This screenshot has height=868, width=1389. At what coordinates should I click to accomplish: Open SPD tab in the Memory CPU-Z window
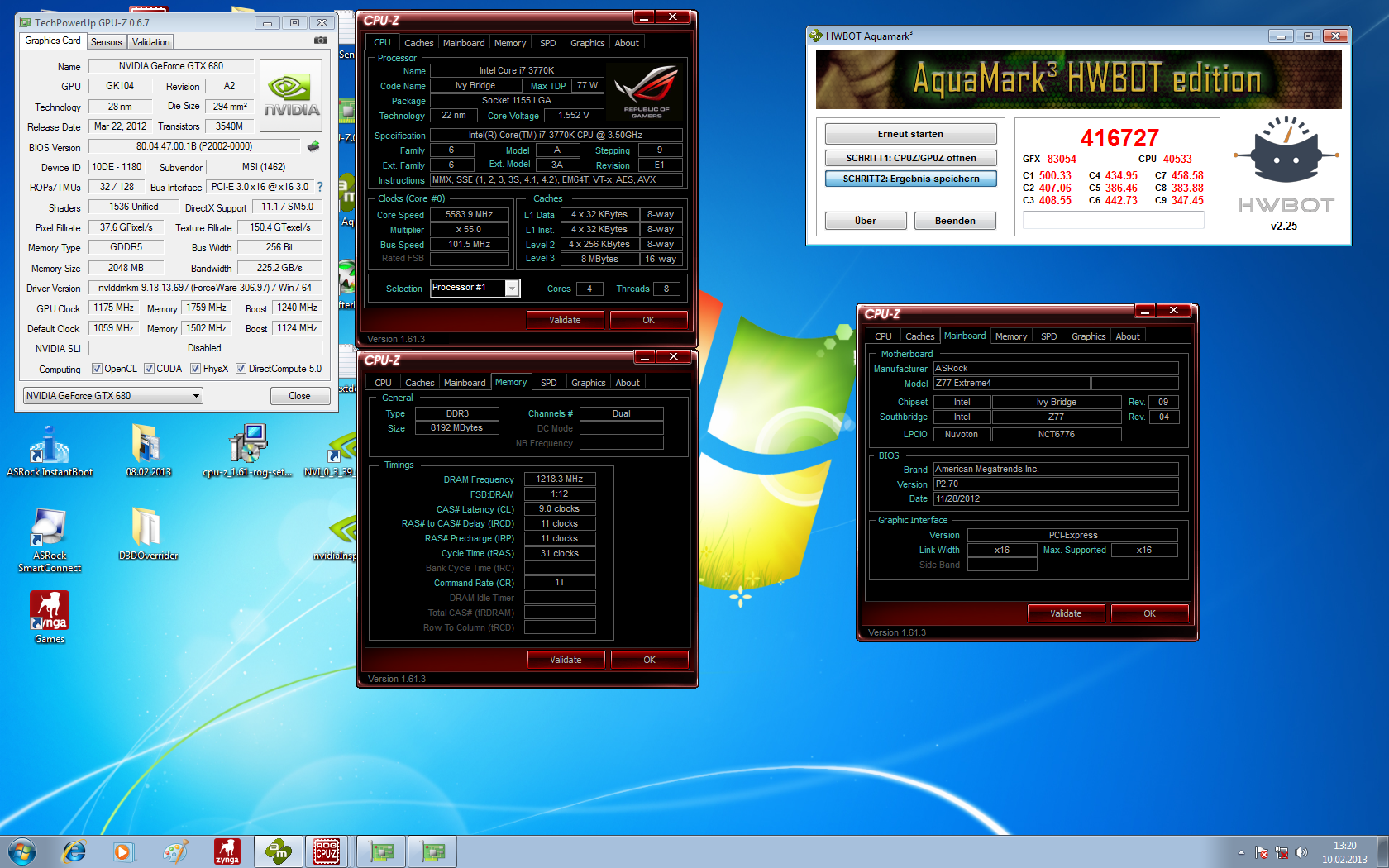pos(548,383)
